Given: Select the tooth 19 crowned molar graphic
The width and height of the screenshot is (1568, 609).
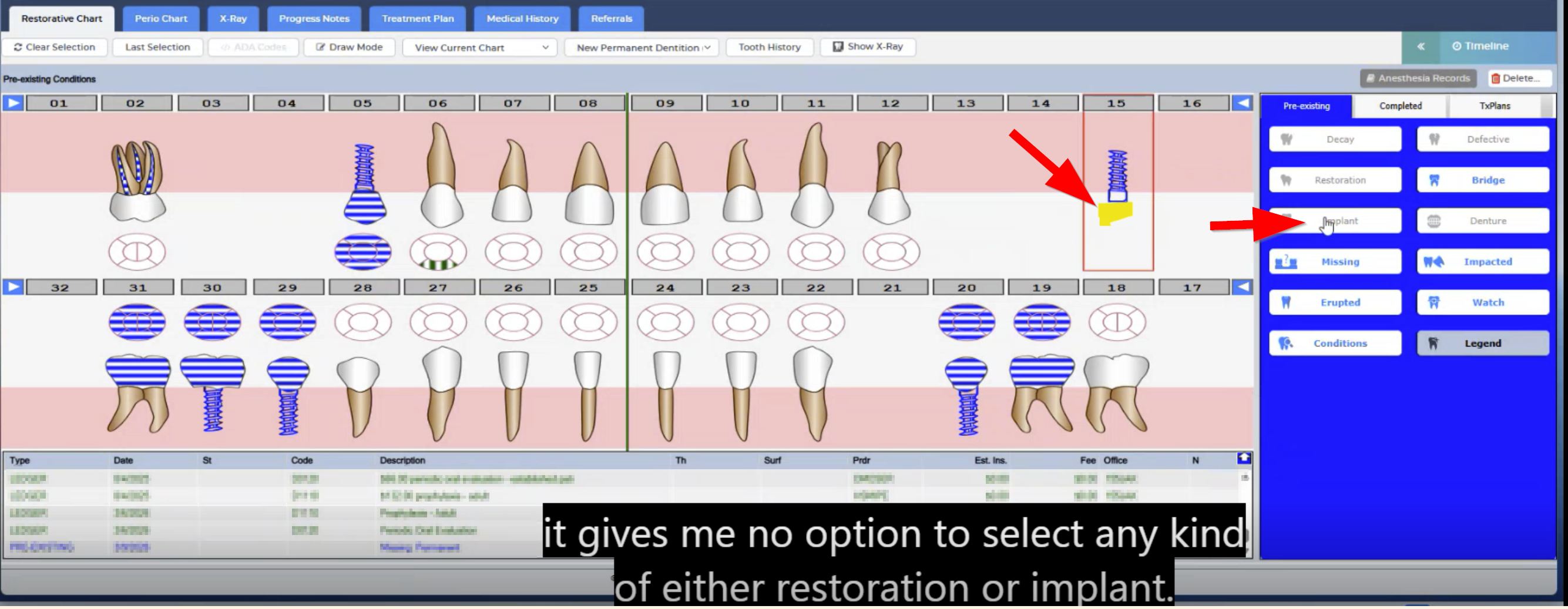Looking at the screenshot, I should (x=1042, y=393).
